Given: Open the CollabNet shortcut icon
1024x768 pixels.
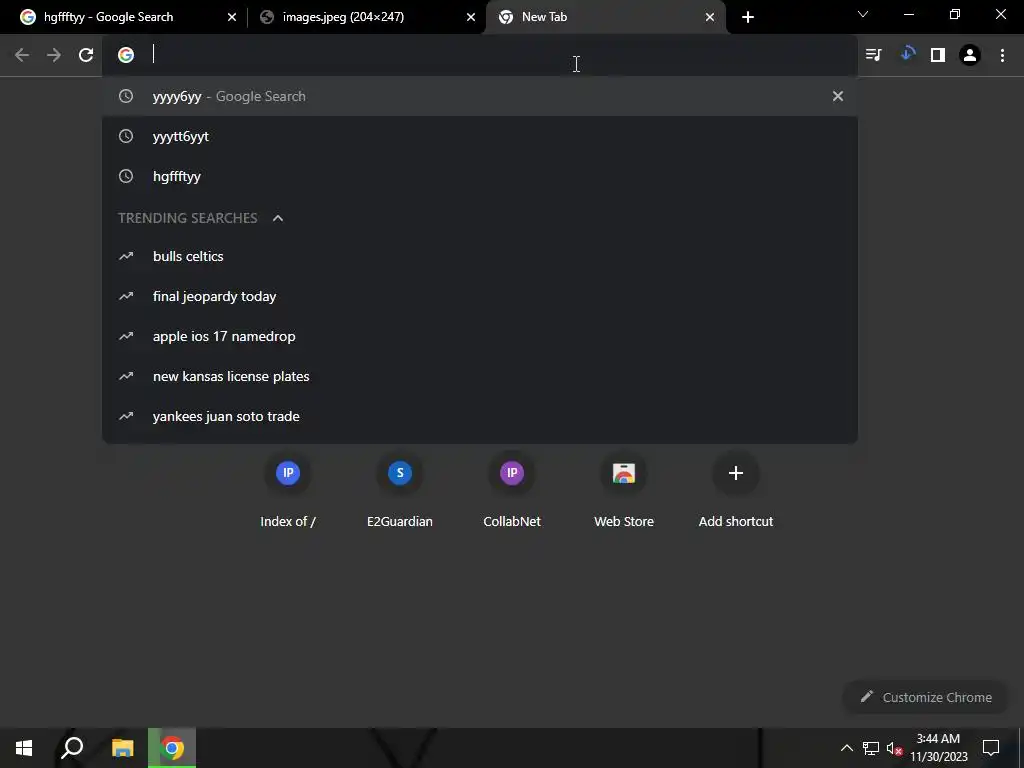Looking at the screenshot, I should click(x=512, y=473).
